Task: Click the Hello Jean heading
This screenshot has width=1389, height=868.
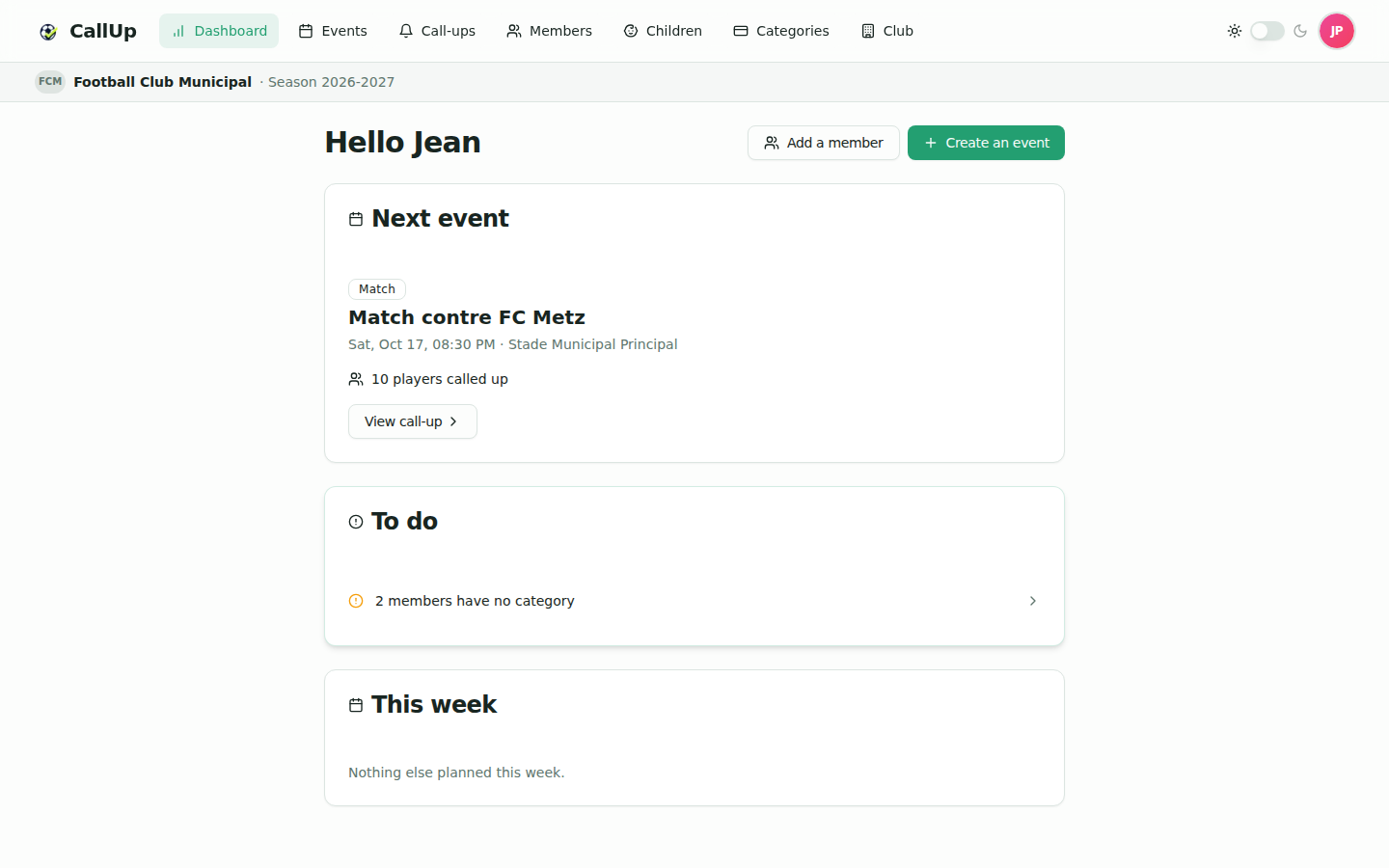Action: point(402,143)
